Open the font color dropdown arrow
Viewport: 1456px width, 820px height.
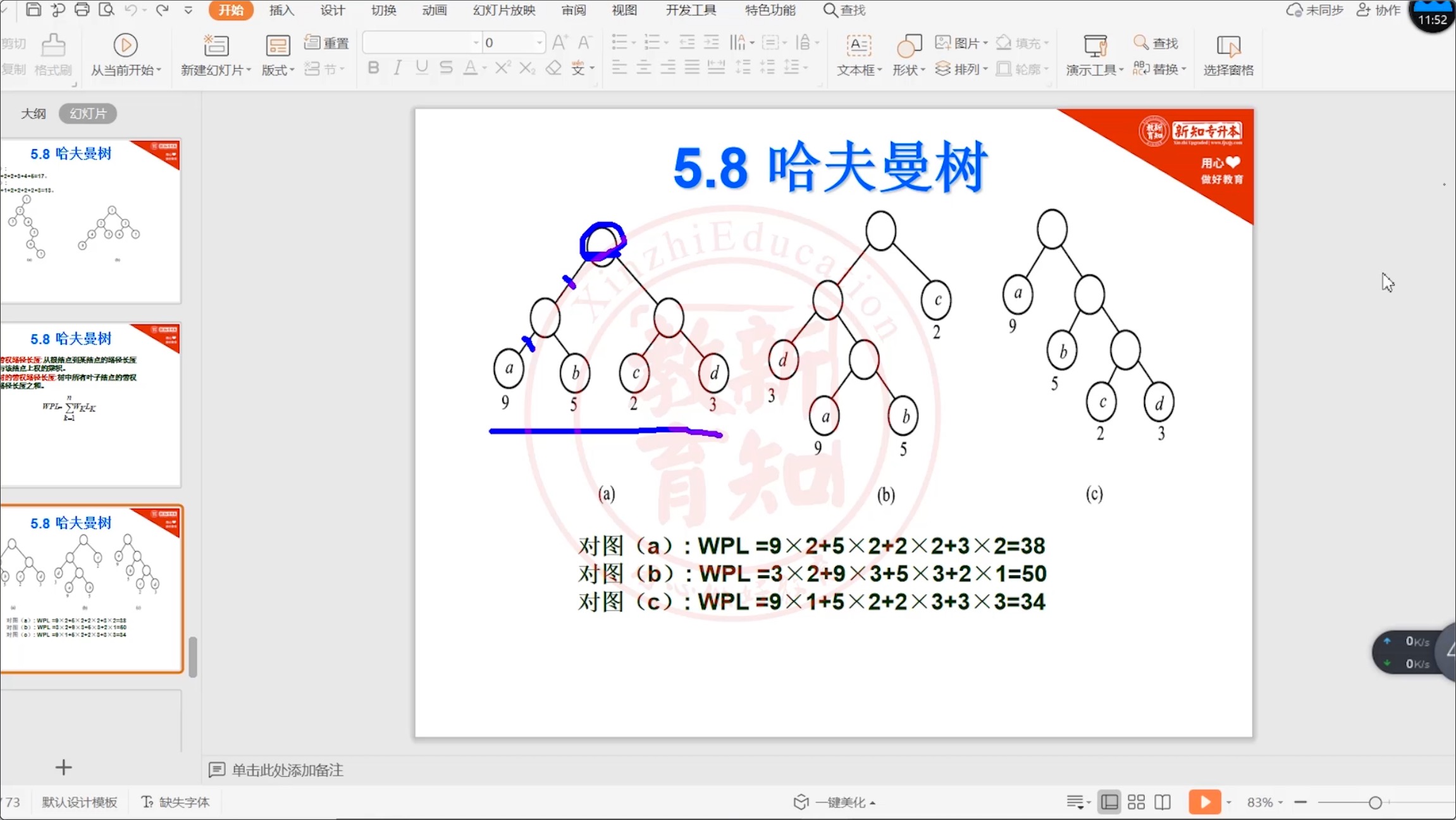pyautogui.click(x=484, y=68)
